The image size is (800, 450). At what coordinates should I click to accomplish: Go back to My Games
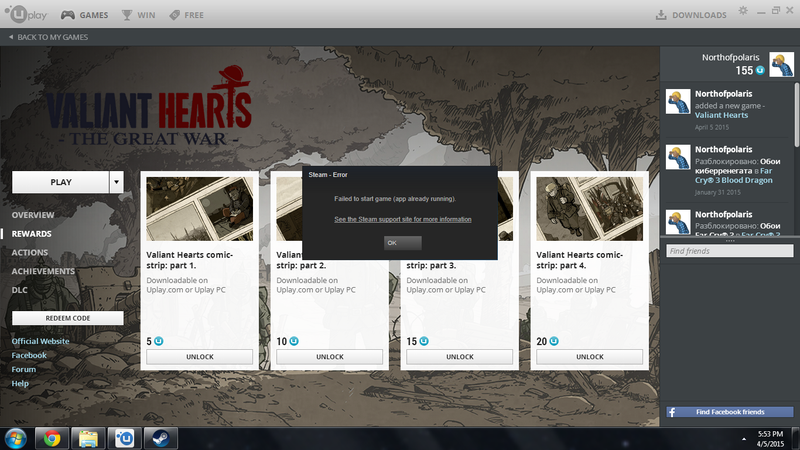(48, 37)
